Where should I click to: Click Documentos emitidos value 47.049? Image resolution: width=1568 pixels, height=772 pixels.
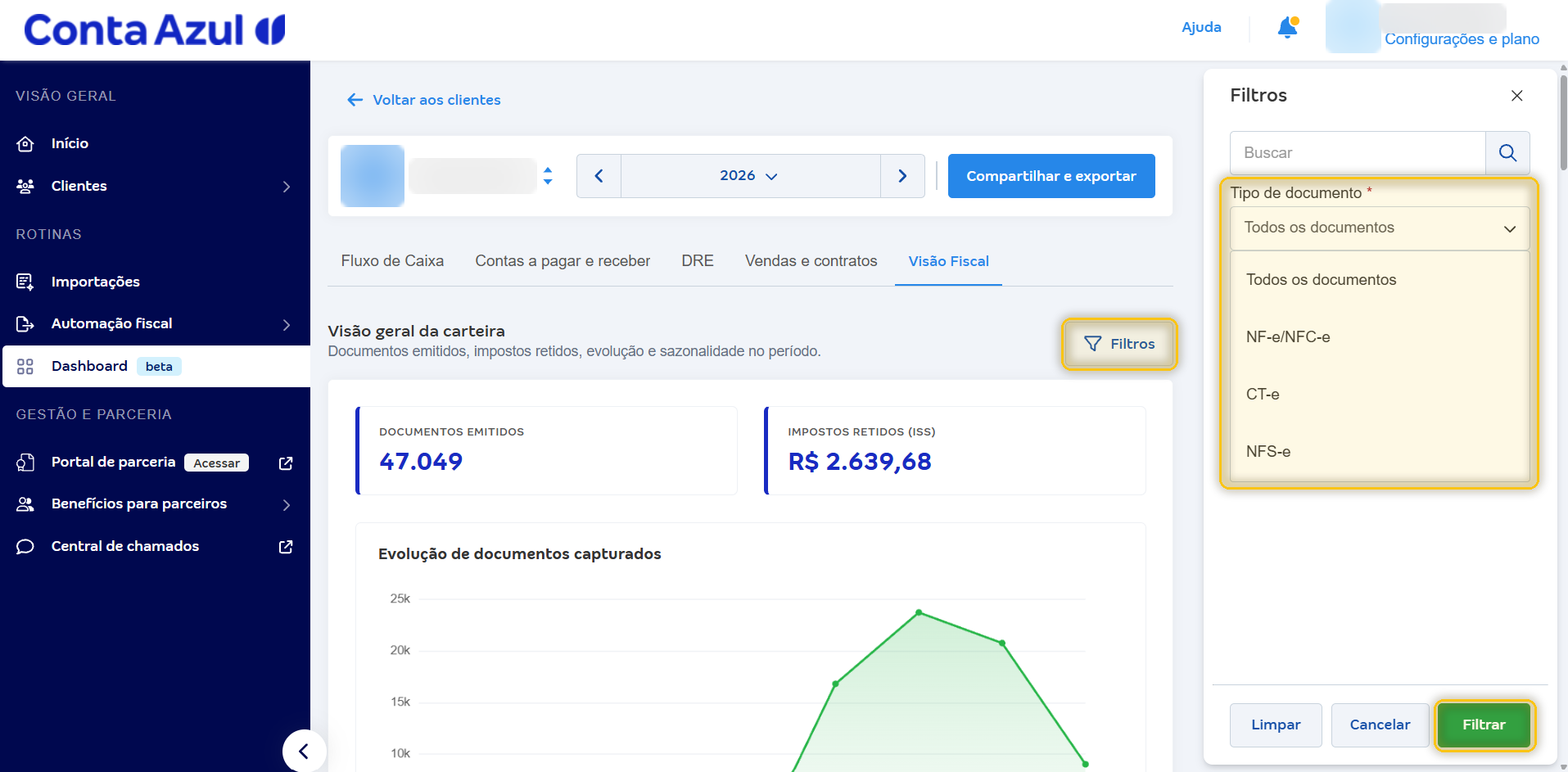pyautogui.click(x=421, y=462)
